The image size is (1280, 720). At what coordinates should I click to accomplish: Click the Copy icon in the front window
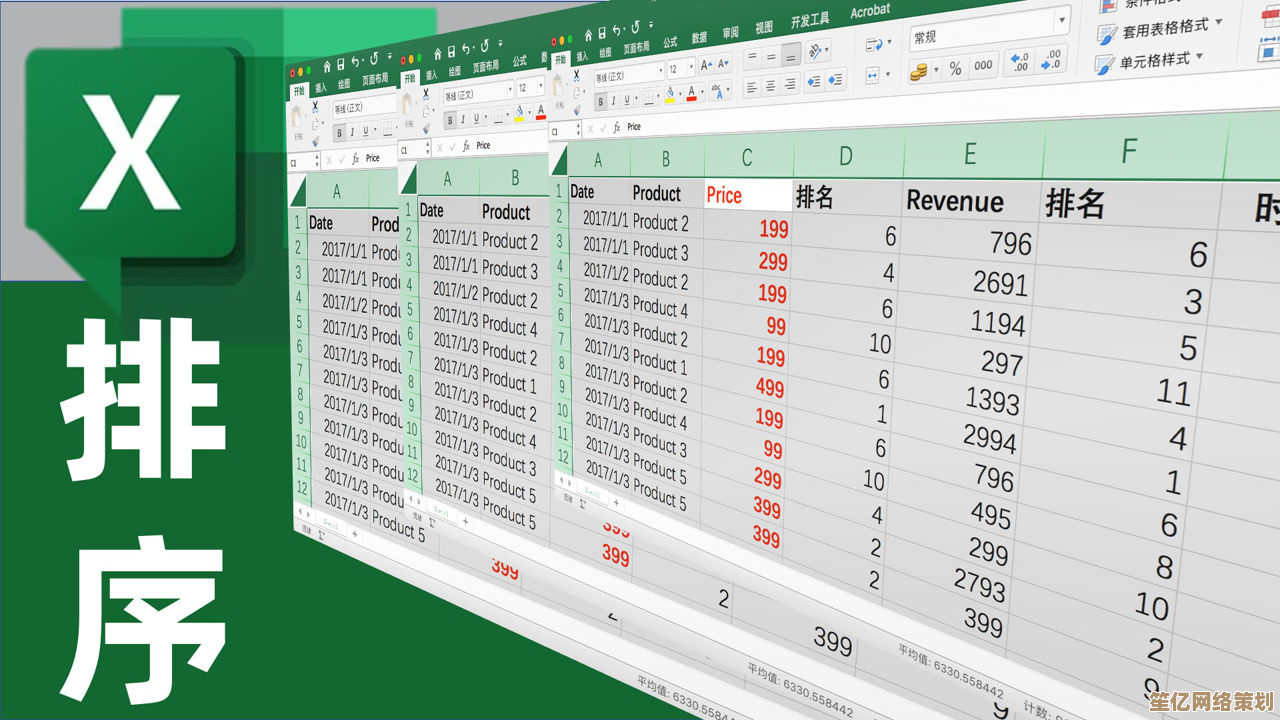point(577,93)
